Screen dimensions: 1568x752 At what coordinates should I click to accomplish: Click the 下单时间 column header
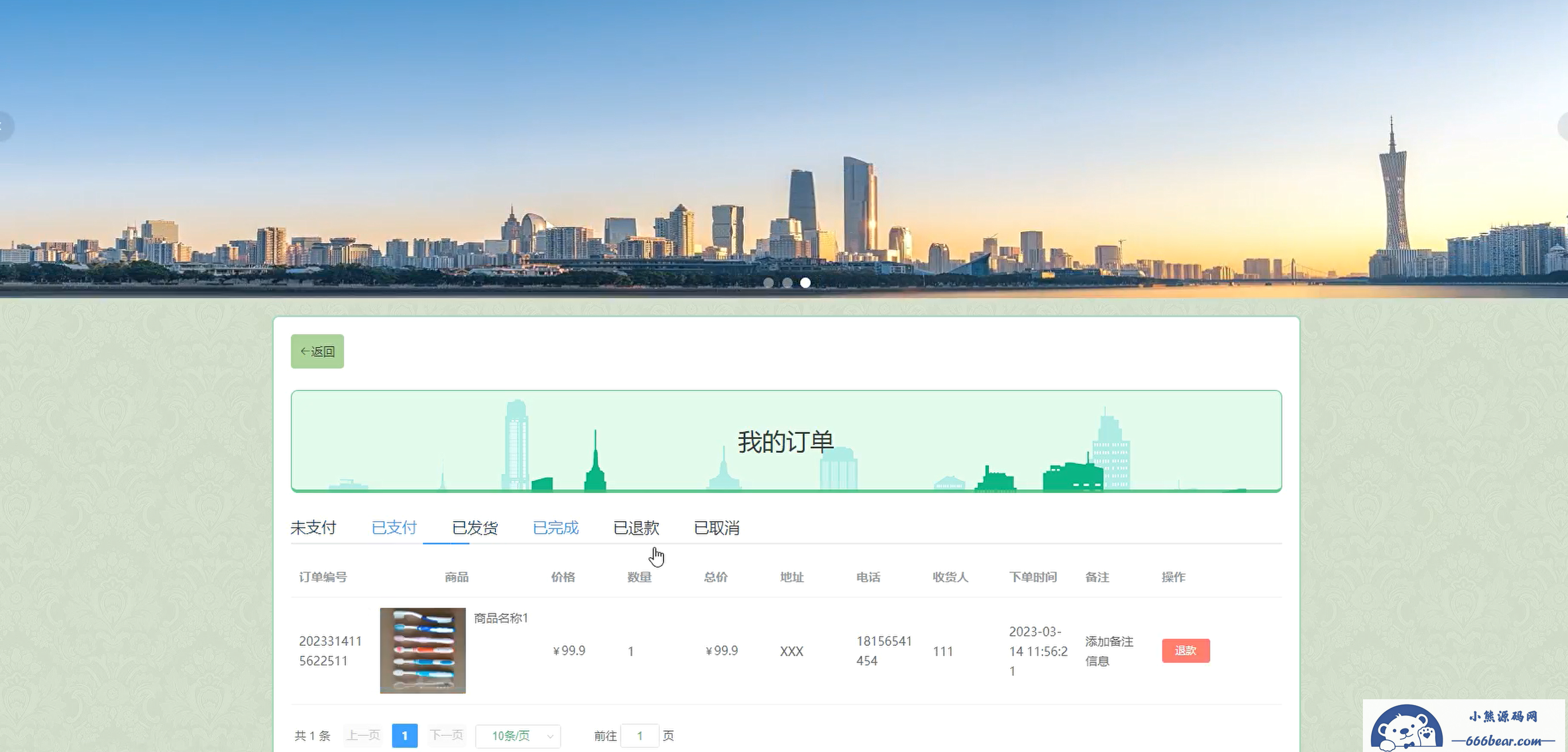pyautogui.click(x=1033, y=577)
